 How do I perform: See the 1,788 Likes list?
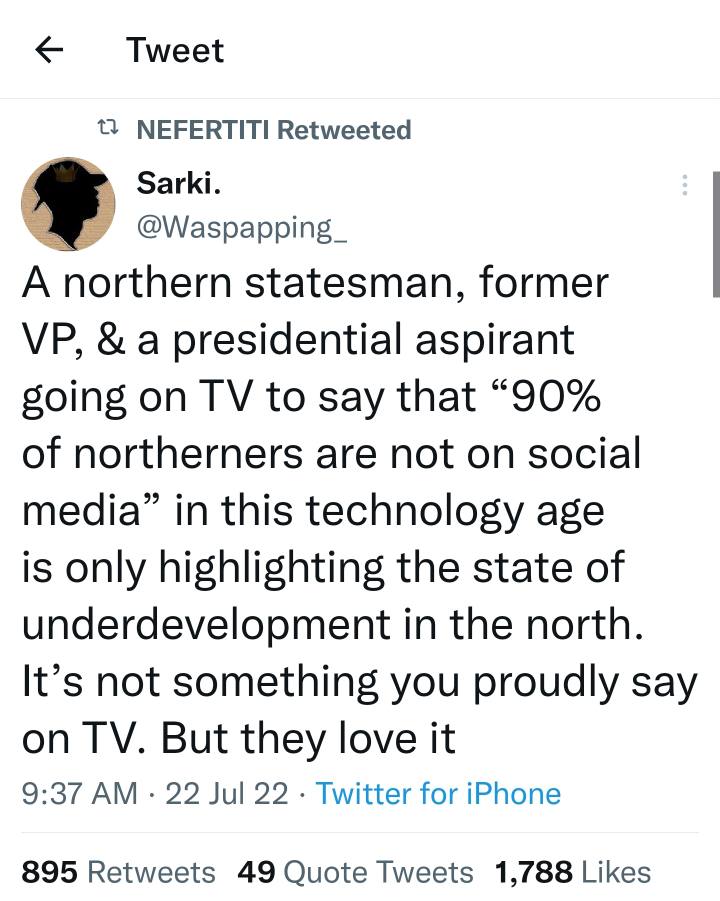click(572, 872)
